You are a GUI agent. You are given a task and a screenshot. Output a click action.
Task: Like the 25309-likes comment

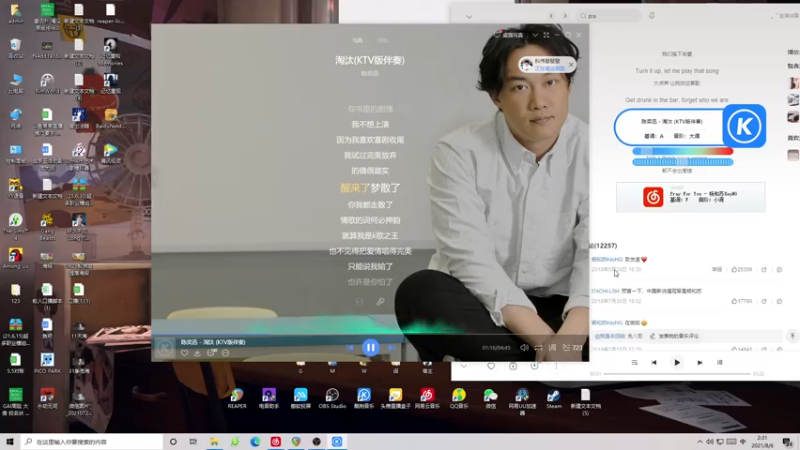(x=741, y=269)
